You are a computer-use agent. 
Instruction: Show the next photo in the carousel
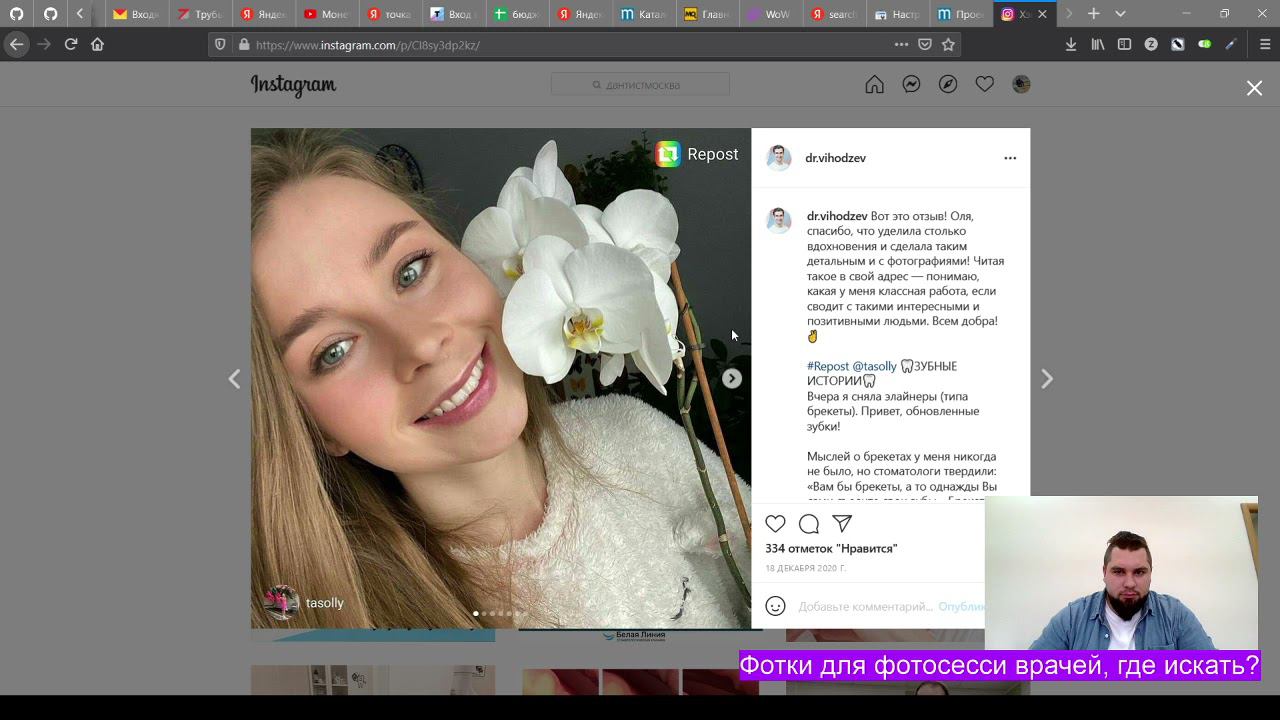(x=732, y=378)
